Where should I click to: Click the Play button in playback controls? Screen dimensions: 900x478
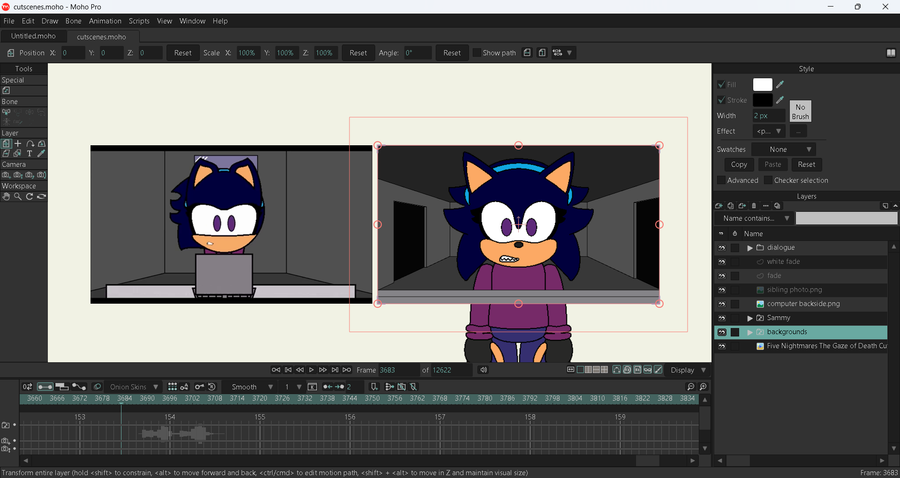click(x=312, y=370)
